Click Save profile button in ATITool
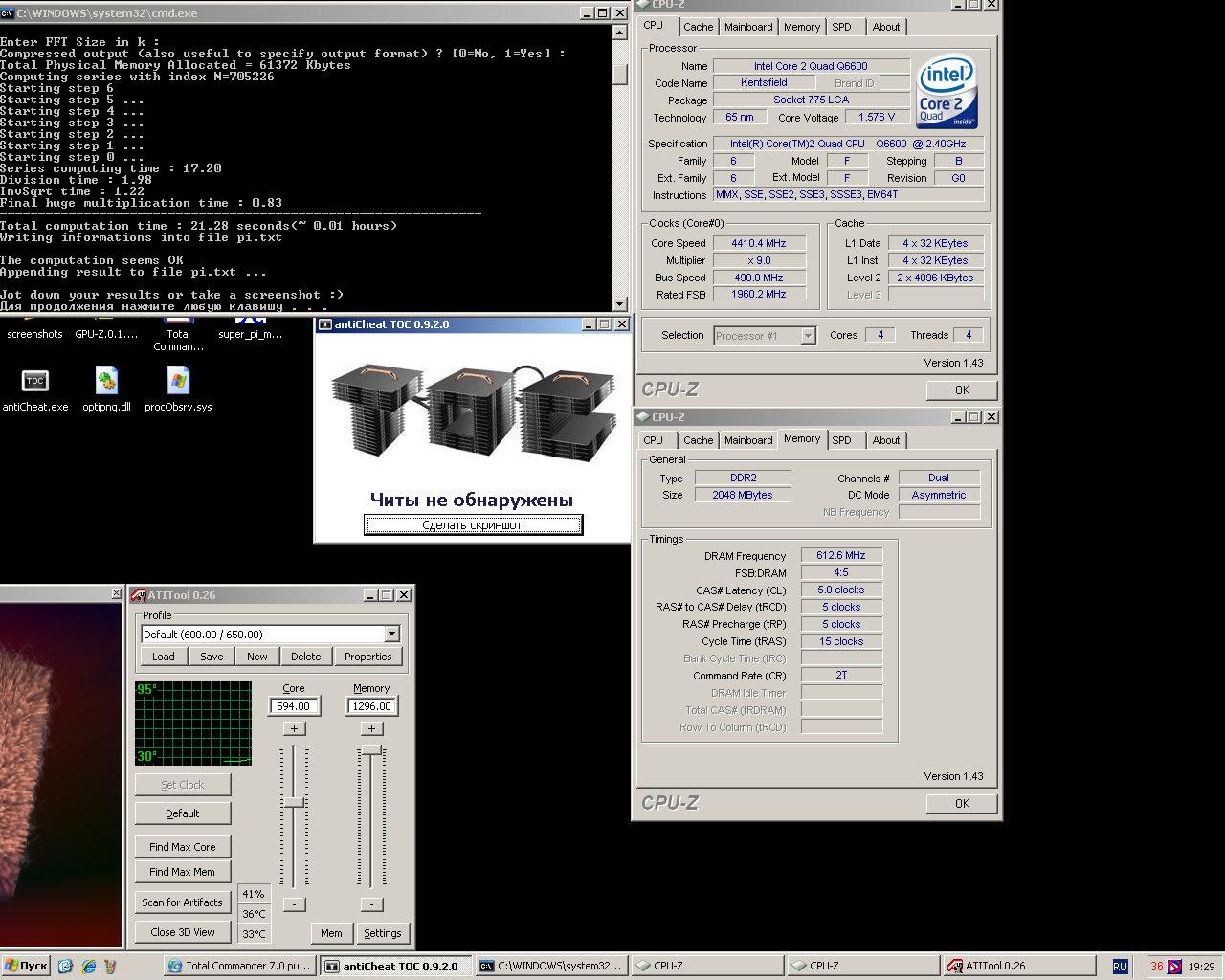The width and height of the screenshot is (1225, 980). coord(212,657)
